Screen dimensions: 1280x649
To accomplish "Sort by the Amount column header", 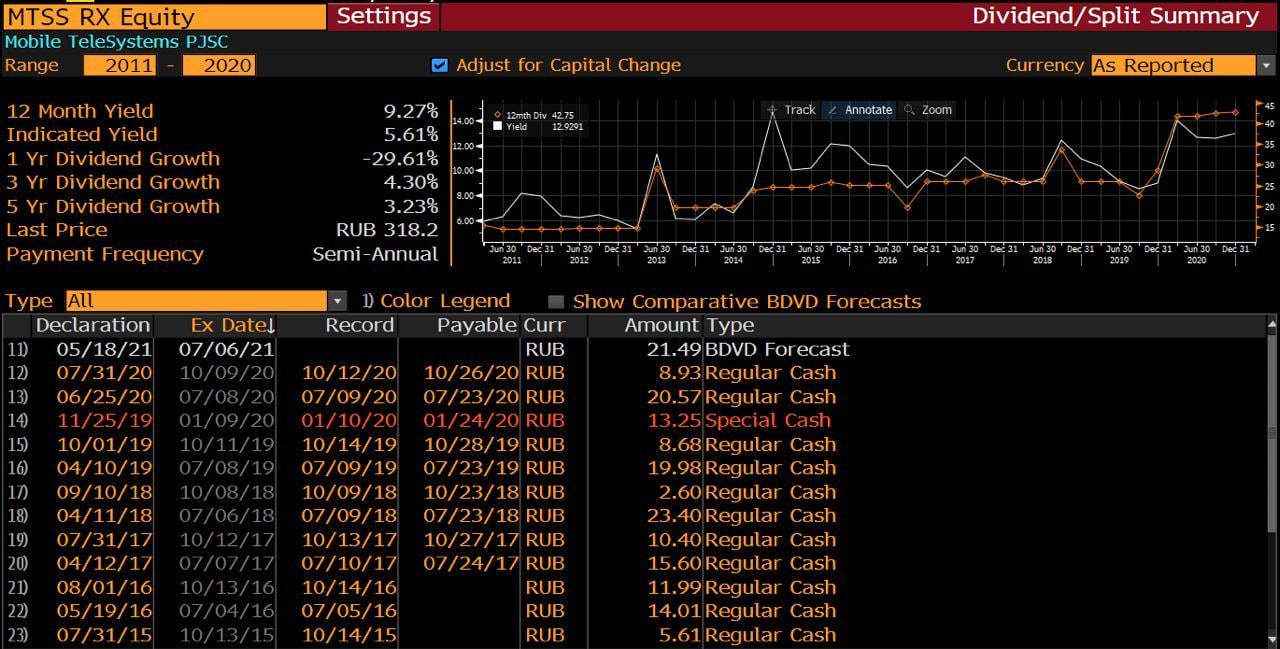I will coord(661,325).
